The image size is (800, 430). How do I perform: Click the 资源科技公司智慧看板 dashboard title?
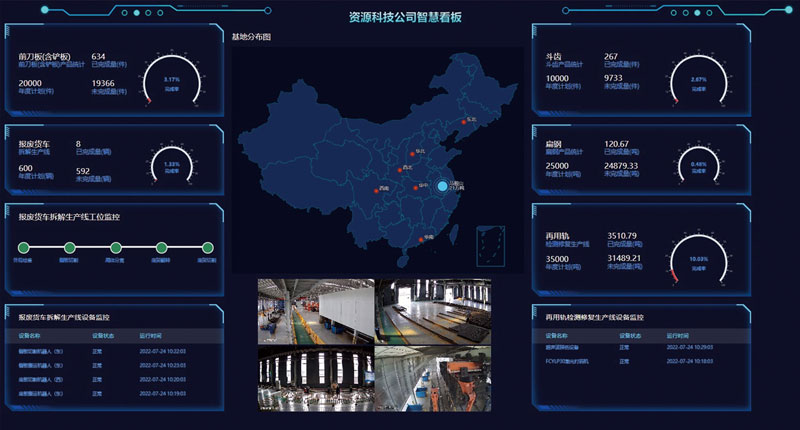click(405, 17)
